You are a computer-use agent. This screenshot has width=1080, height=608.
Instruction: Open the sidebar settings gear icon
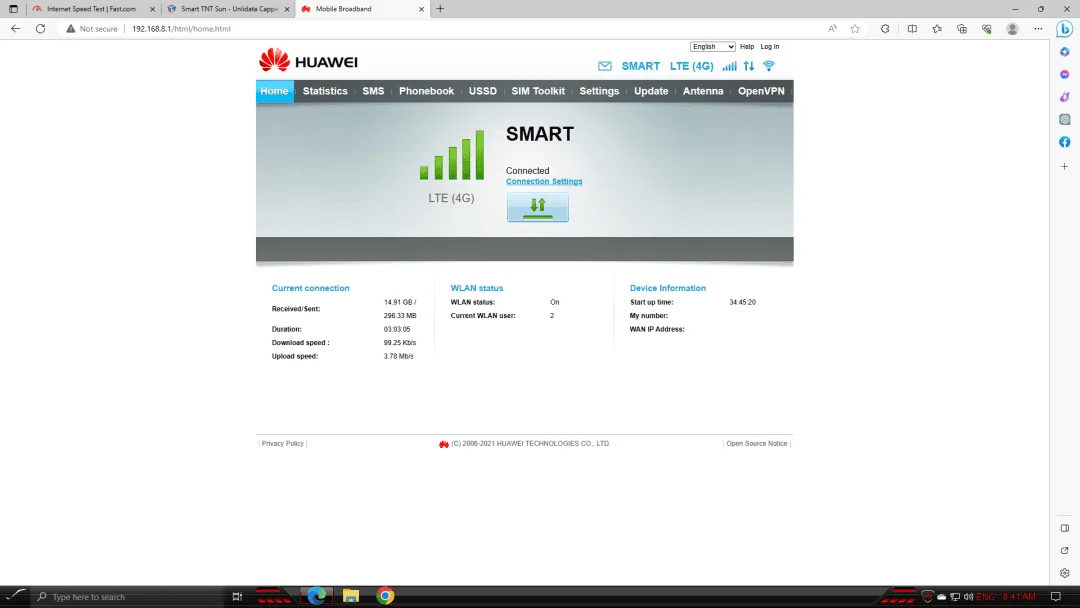(1065, 573)
